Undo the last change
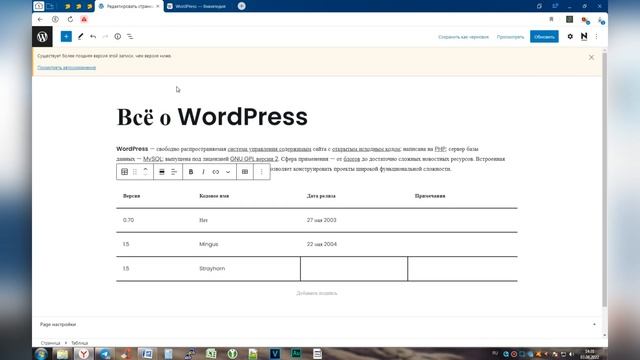Screen dimensions: 640x360 point(93,37)
